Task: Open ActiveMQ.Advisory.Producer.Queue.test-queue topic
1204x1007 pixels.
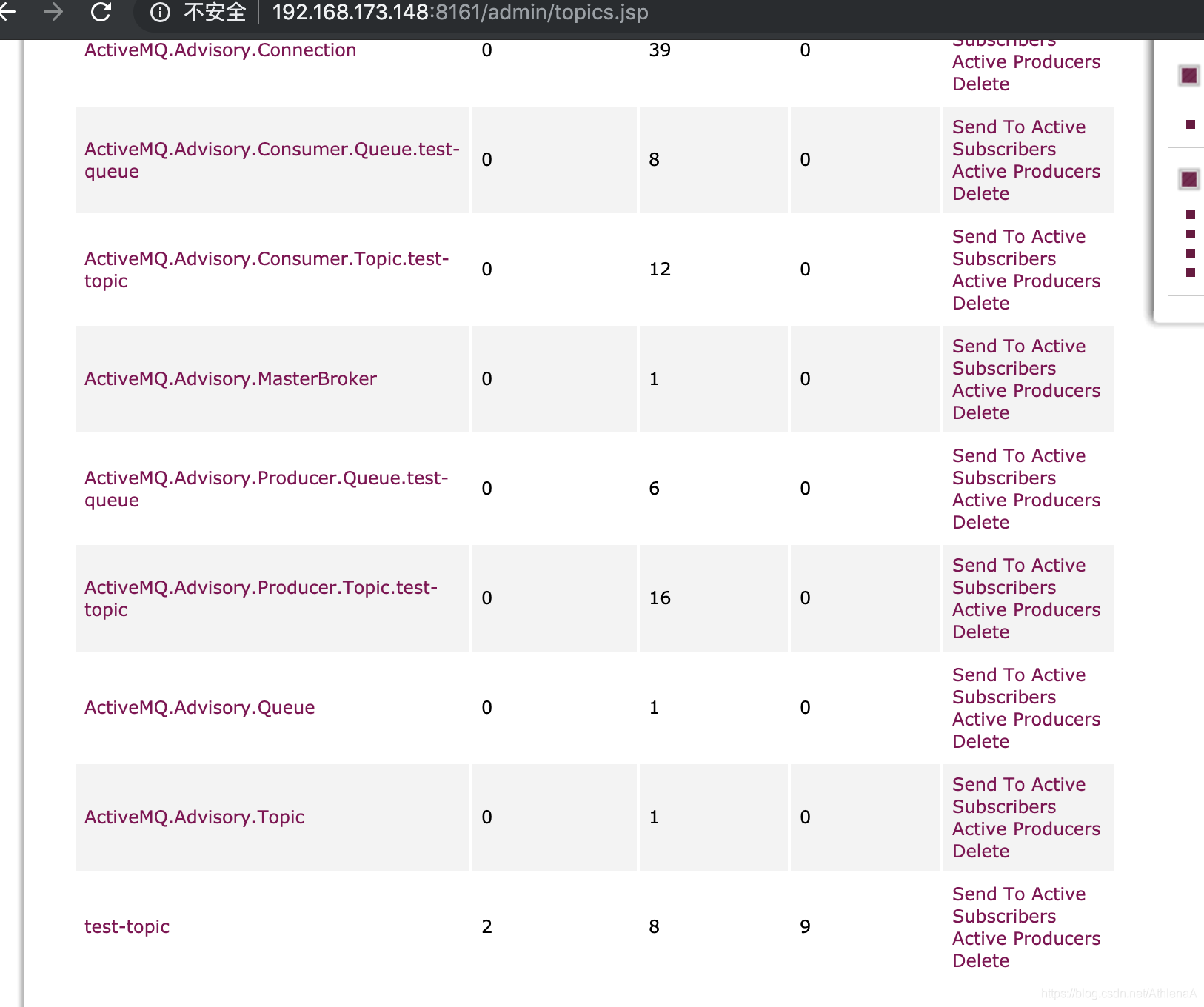Action: pos(266,489)
